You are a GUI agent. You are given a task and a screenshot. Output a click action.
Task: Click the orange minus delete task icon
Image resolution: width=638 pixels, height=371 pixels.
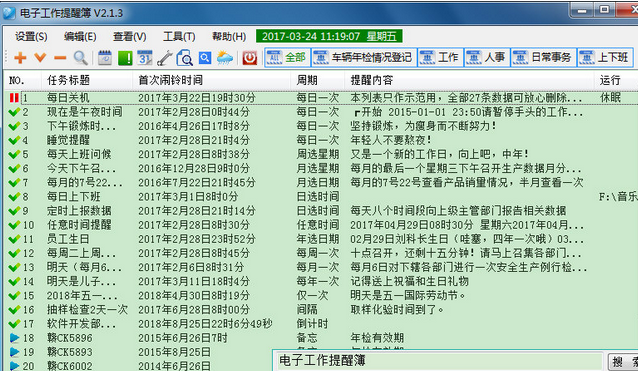click(x=60, y=58)
